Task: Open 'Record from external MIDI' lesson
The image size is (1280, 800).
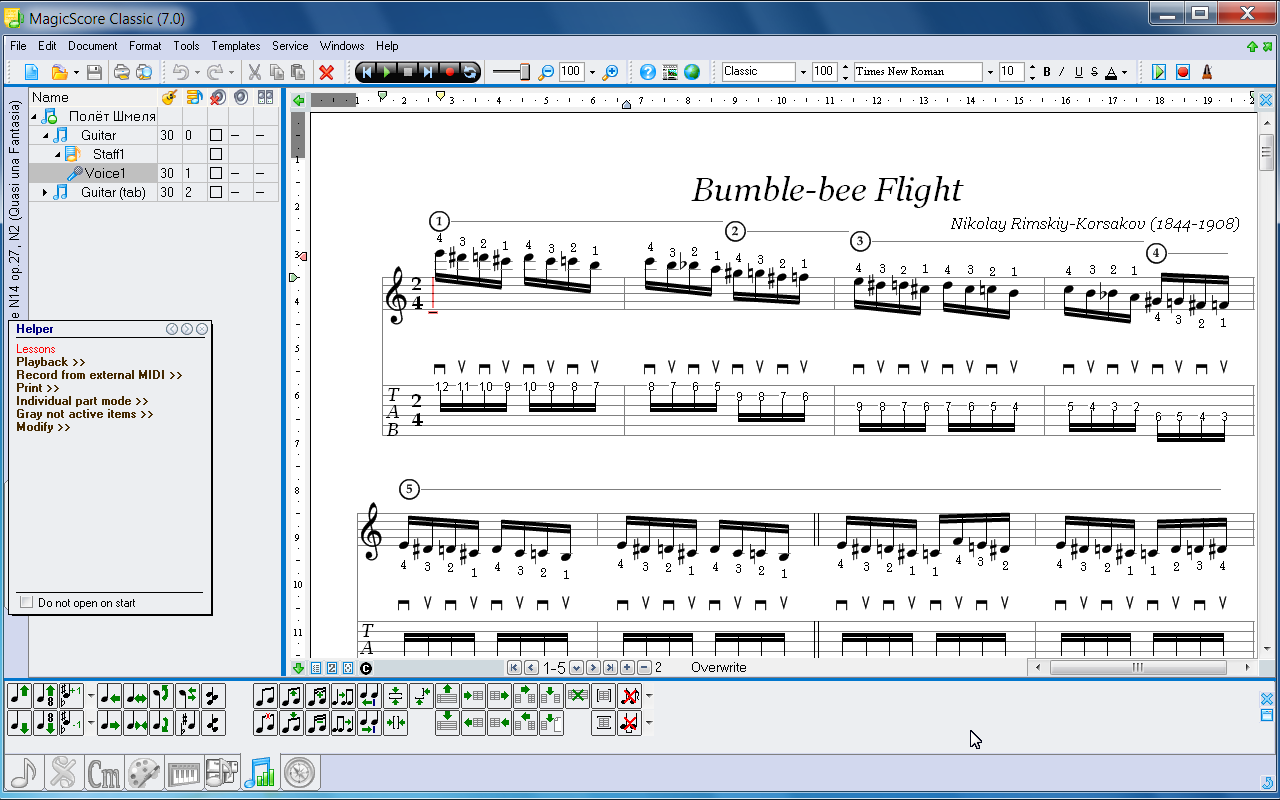Action: click(99, 375)
